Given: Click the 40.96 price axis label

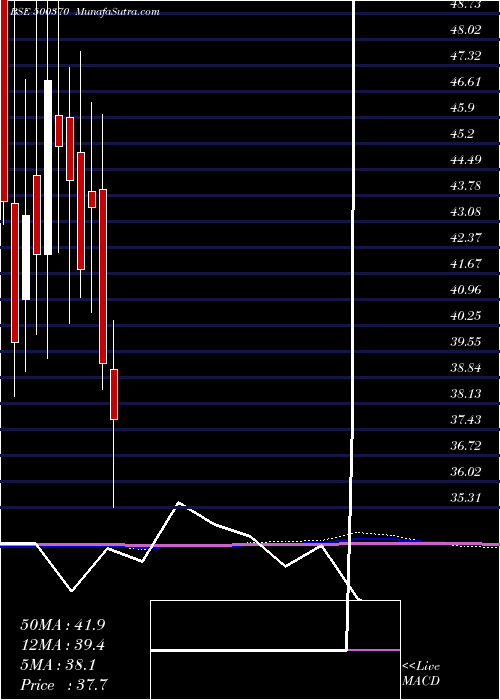Looking at the screenshot, I should (x=466, y=290).
